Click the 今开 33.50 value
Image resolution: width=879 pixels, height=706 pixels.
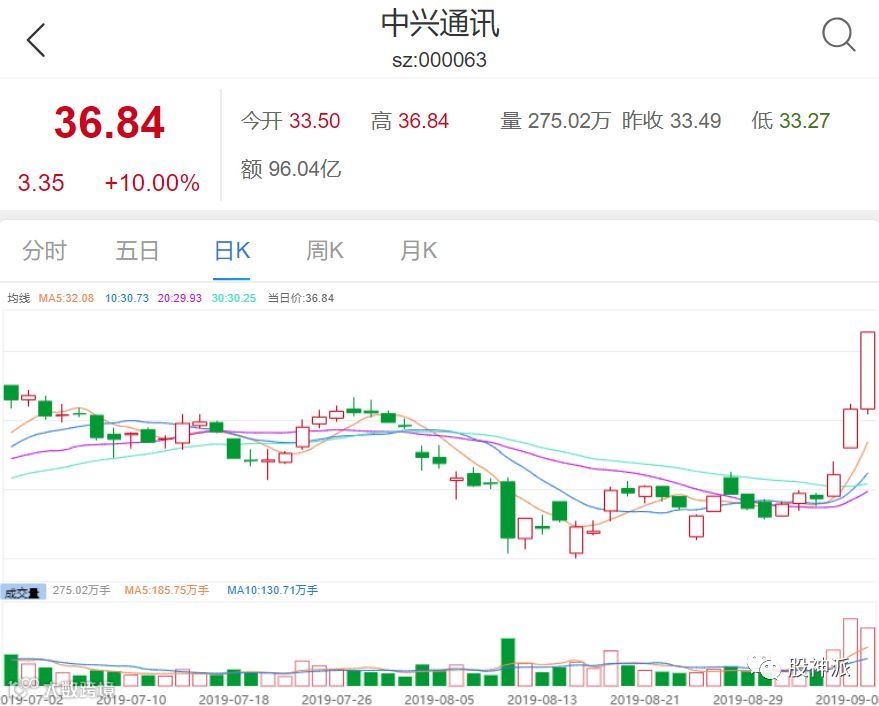click(x=290, y=121)
